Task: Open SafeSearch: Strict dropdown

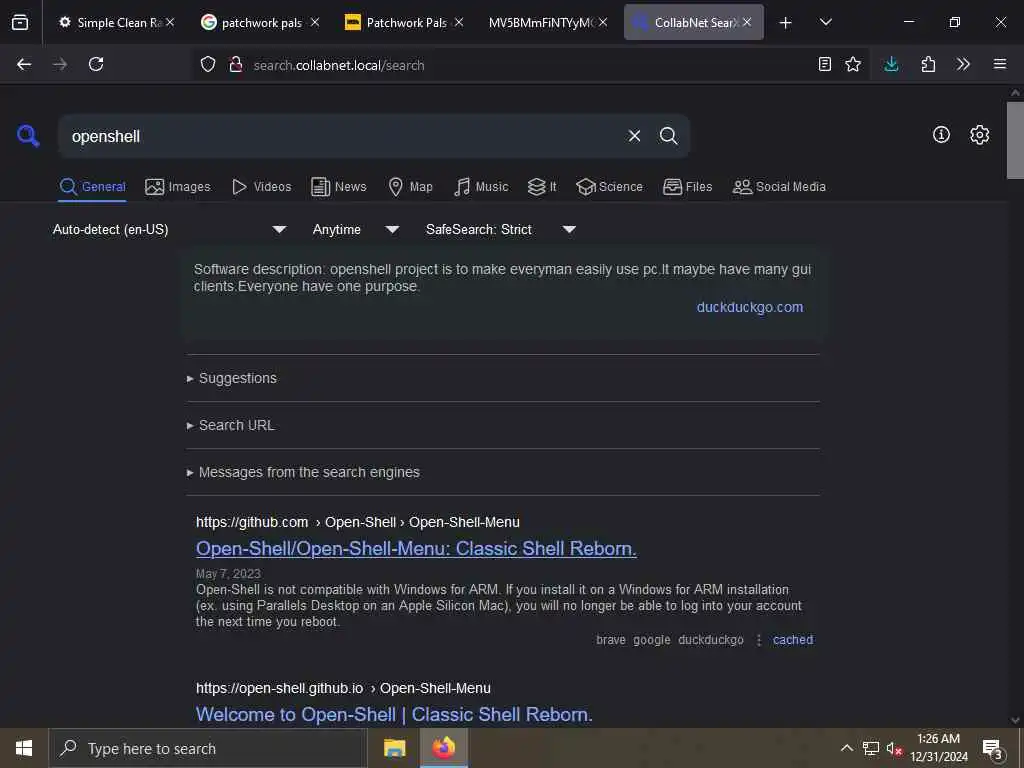Action: click(x=500, y=229)
